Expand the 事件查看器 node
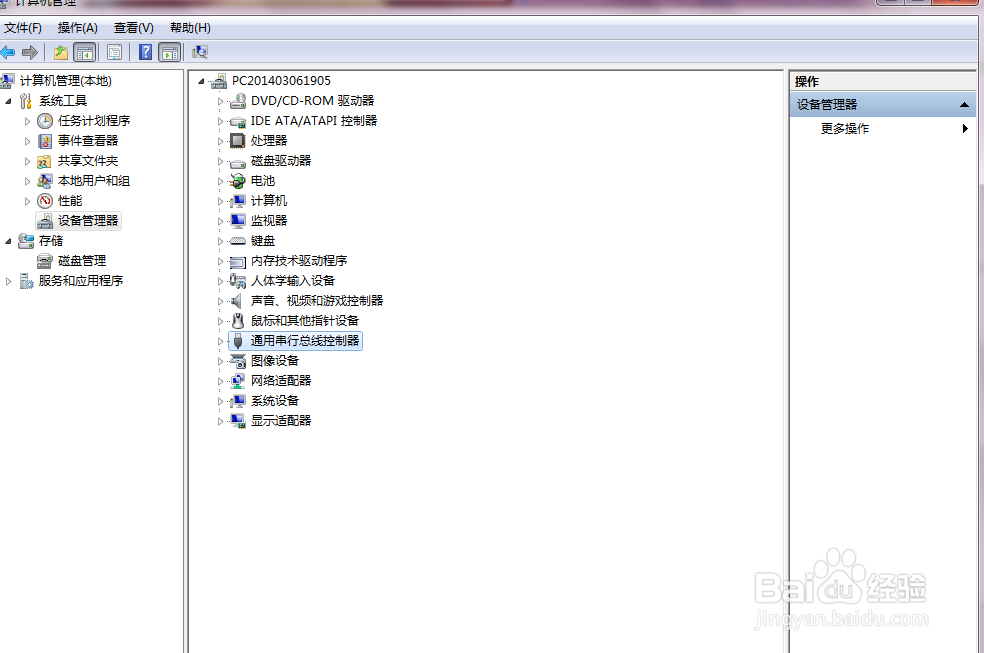This screenshot has width=984, height=653. tap(27, 141)
